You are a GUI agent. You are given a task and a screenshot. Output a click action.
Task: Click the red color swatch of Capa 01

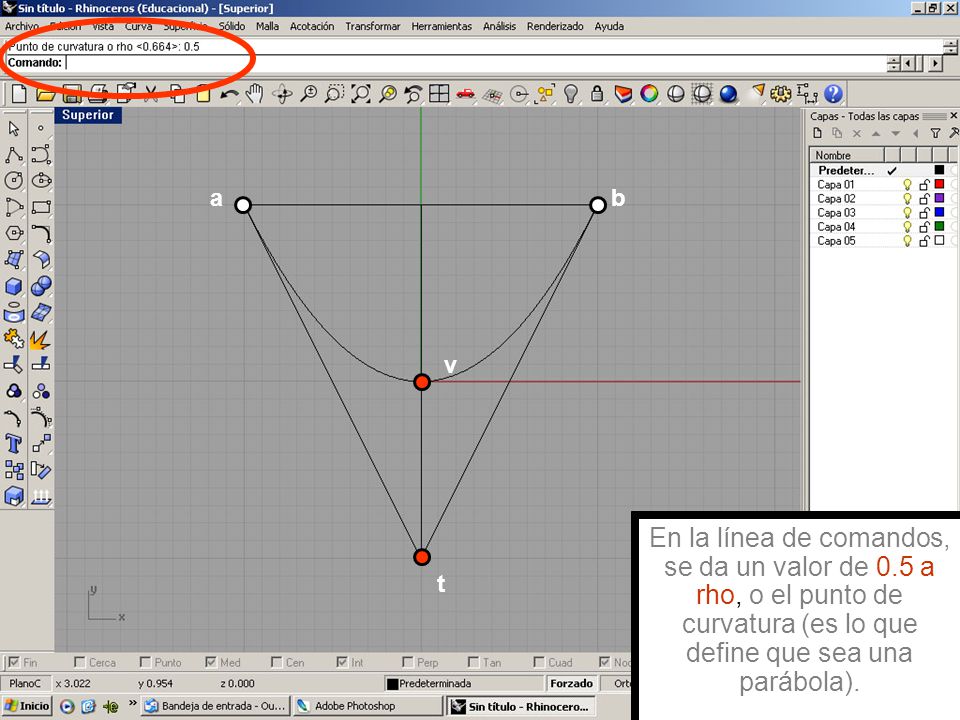point(940,184)
